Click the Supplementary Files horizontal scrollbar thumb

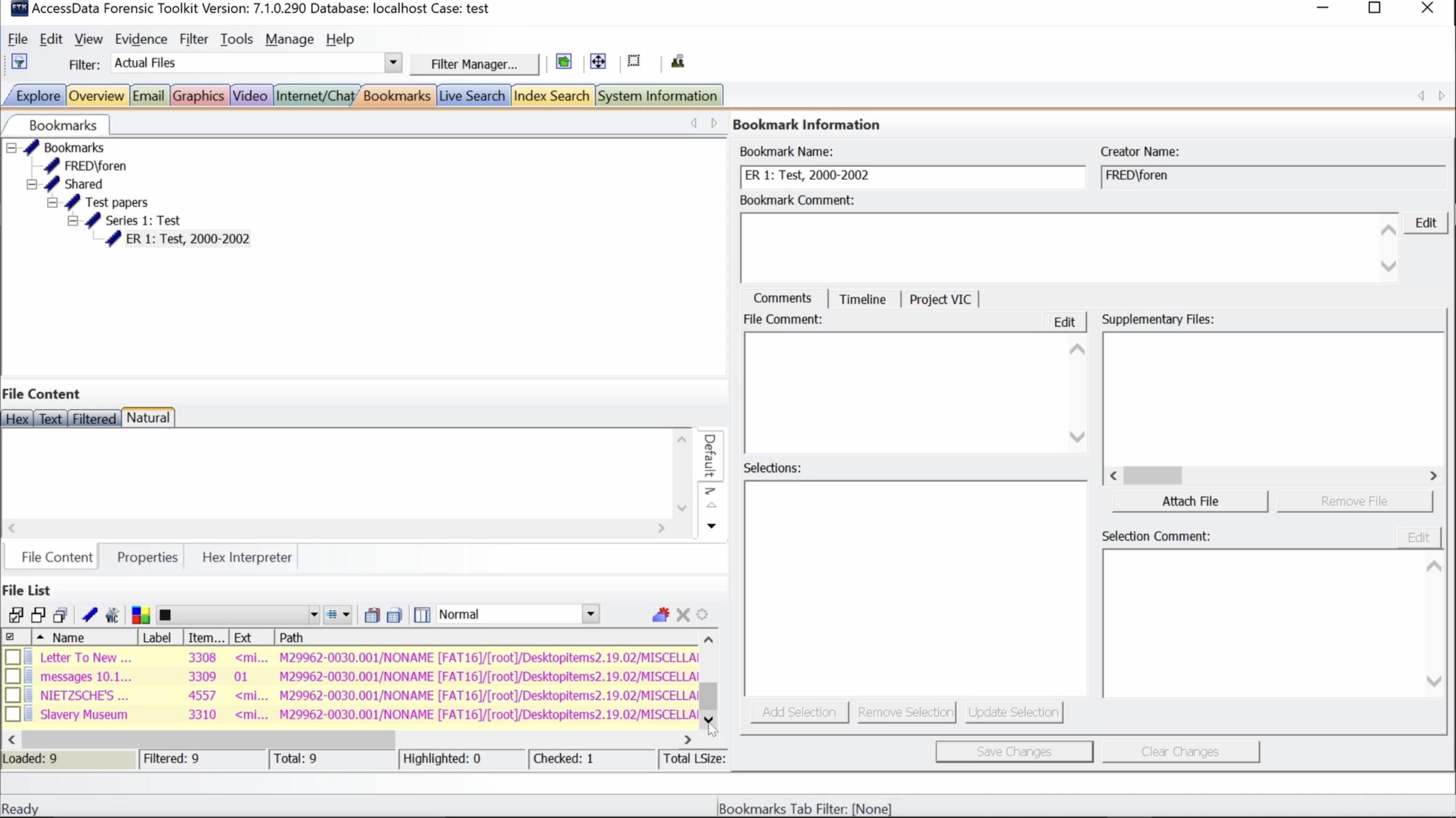click(1152, 476)
